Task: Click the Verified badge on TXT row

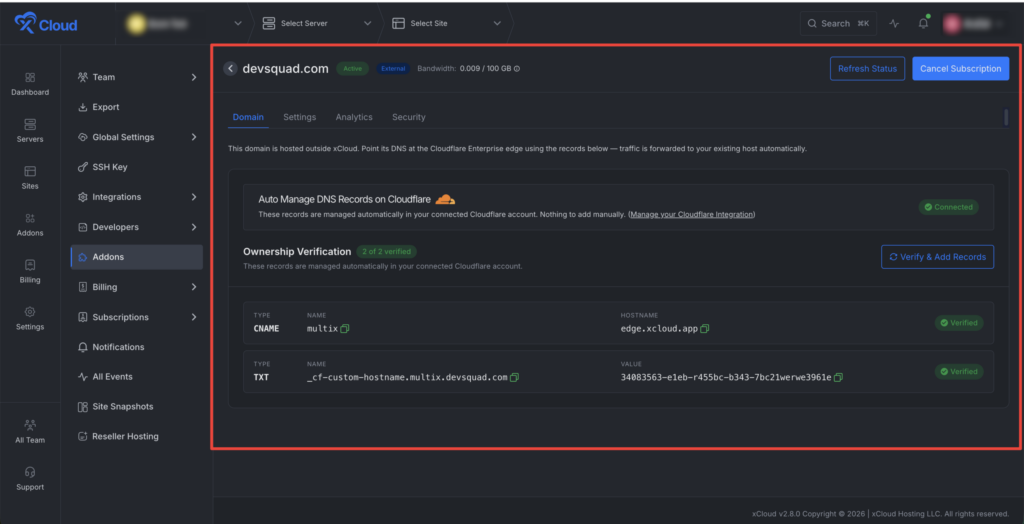Action: (x=959, y=371)
